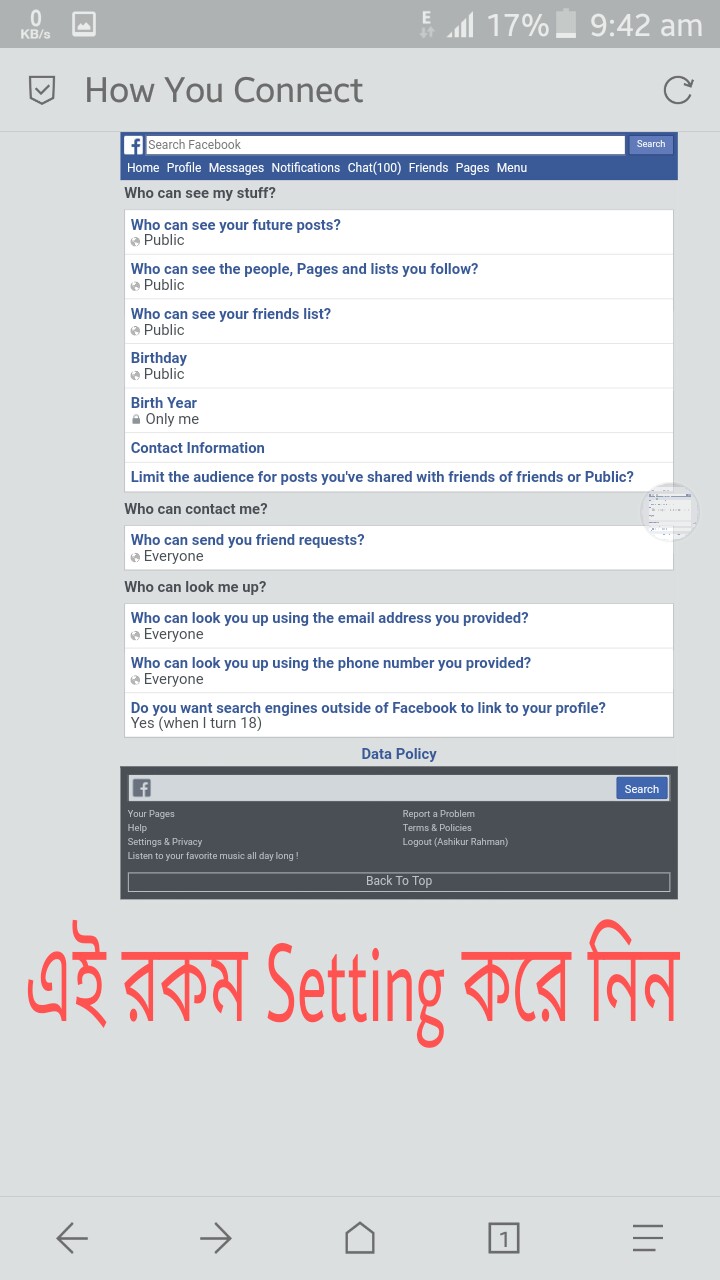Go back with the browser back arrow
Viewport: 720px width, 1280px height.
(x=72, y=1239)
